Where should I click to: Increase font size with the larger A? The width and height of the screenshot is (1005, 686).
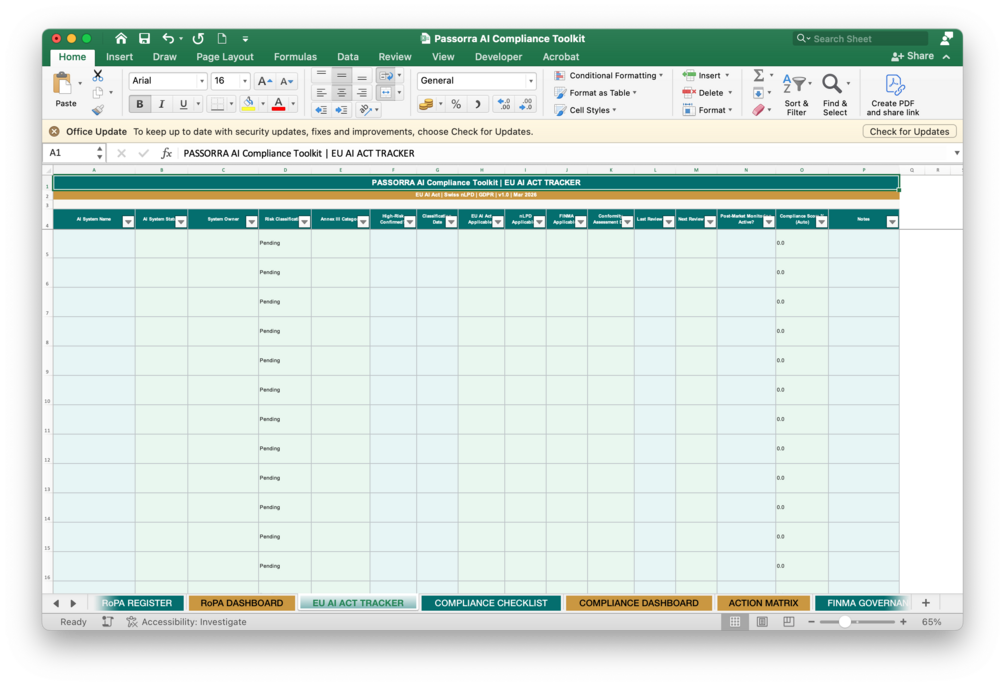[265, 81]
